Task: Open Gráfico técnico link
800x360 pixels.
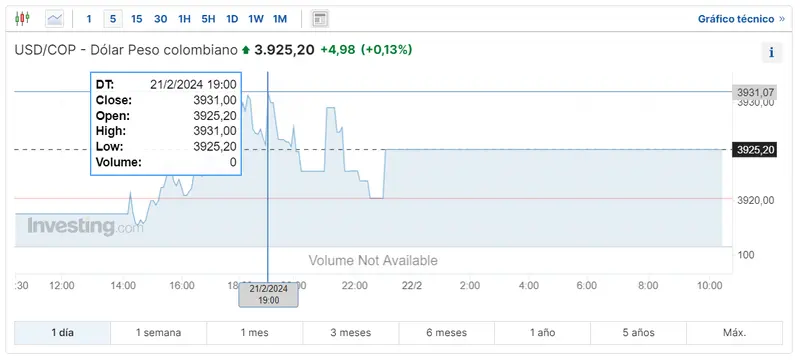Action: (x=741, y=19)
